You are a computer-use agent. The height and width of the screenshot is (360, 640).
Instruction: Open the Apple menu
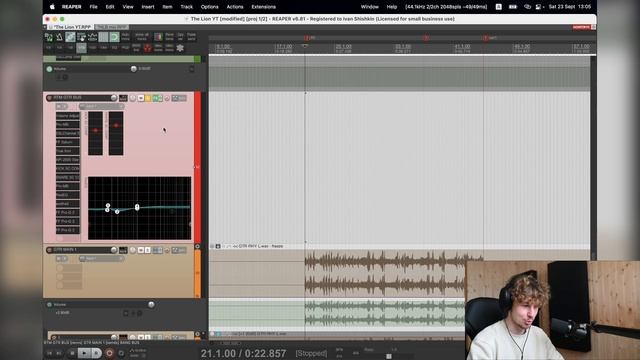pyautogui.click(x=52, y=7)
